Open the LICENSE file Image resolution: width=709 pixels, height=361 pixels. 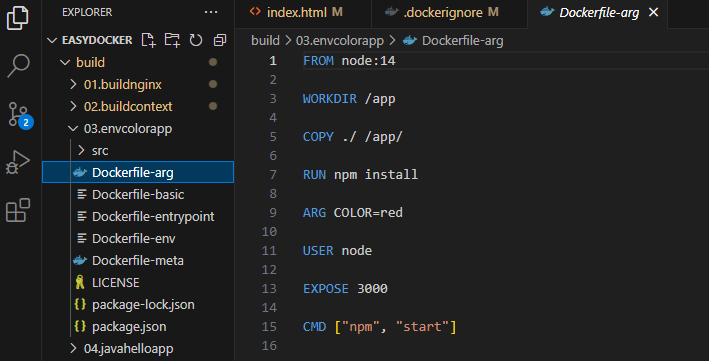138,282
